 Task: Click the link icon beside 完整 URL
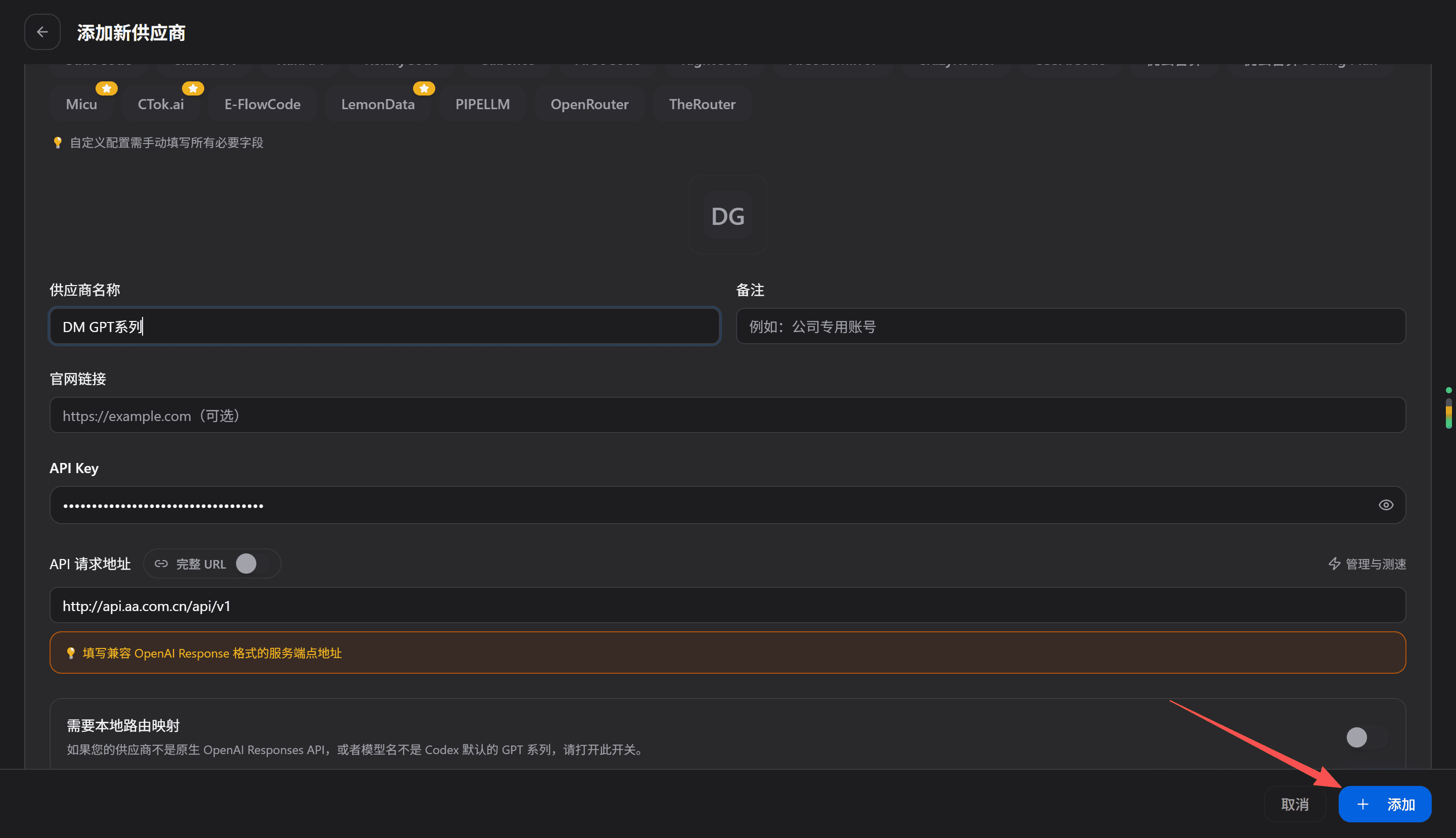(161, 564)
